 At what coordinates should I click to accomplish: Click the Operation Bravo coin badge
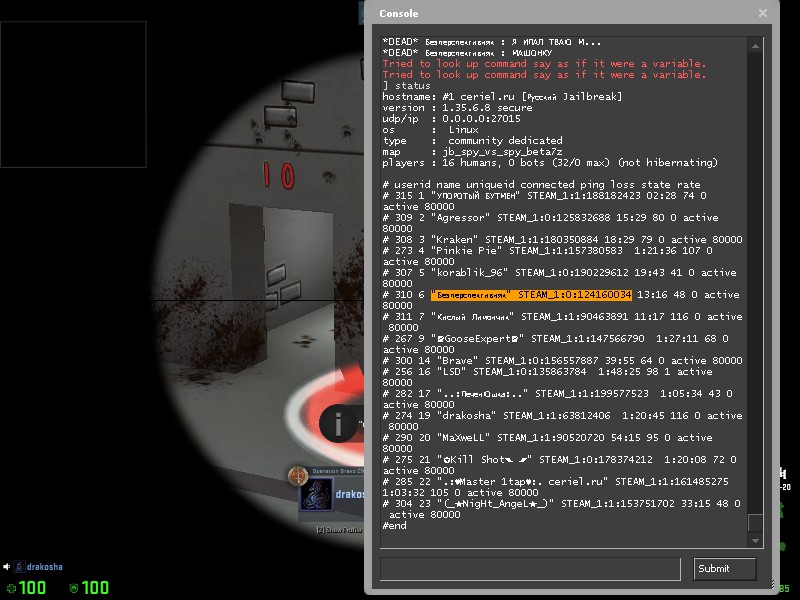click(296, 474)
